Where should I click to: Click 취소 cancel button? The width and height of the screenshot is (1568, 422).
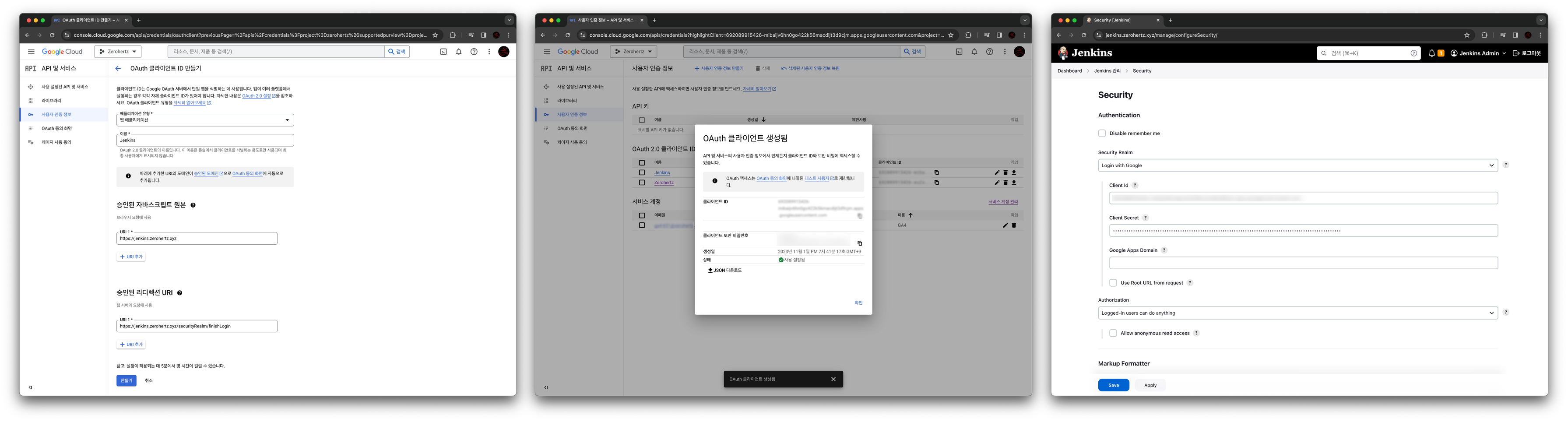pos(148,380)
